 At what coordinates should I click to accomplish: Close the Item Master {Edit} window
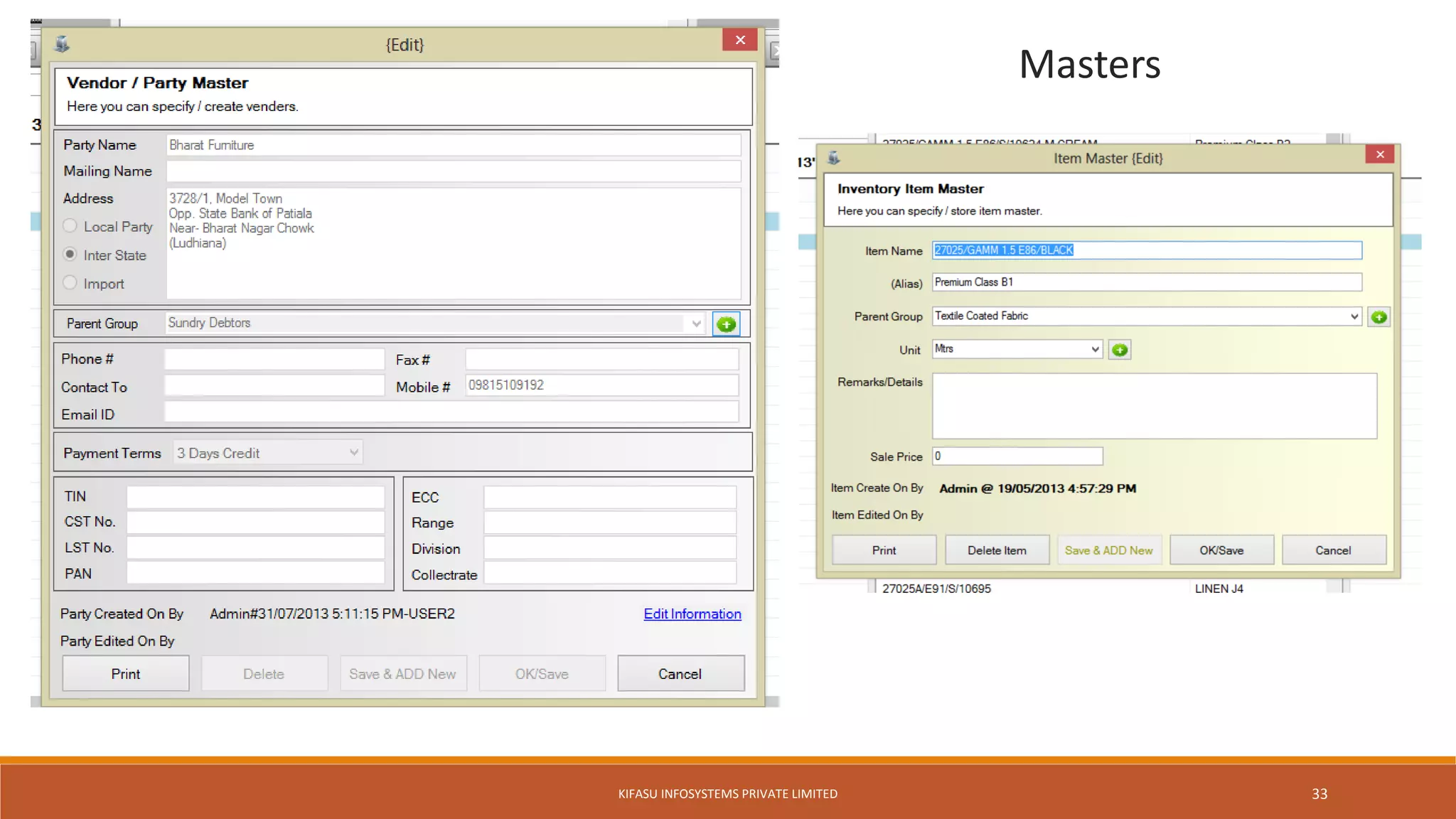1380,154
